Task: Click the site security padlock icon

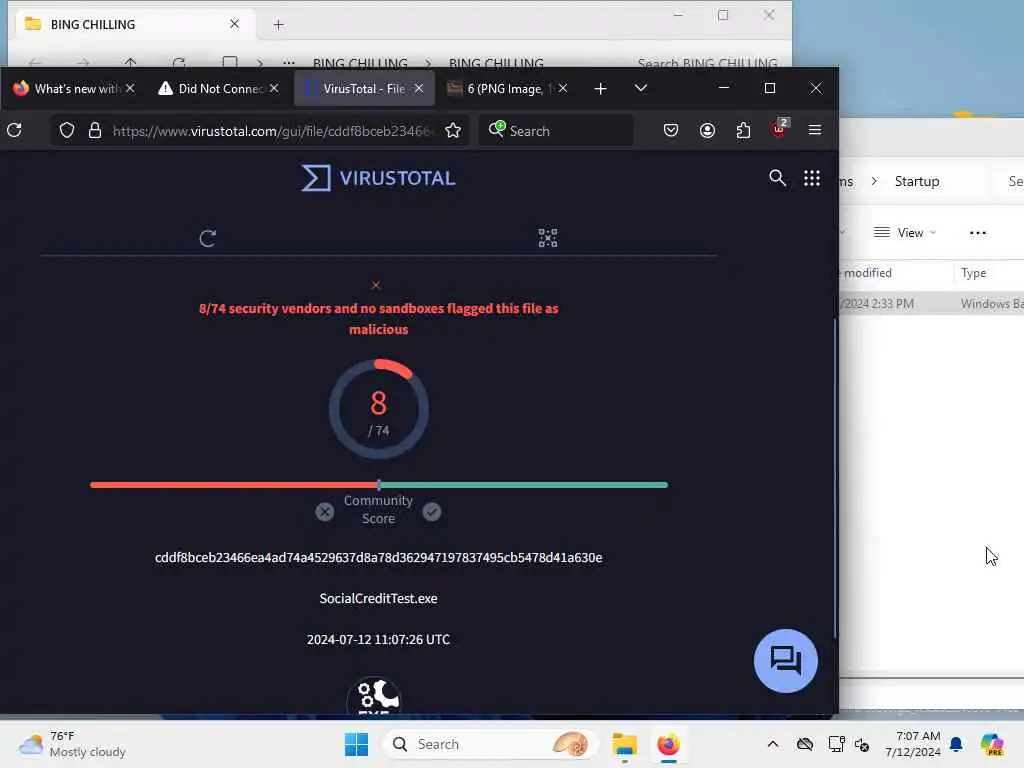Action: point(95,130)
